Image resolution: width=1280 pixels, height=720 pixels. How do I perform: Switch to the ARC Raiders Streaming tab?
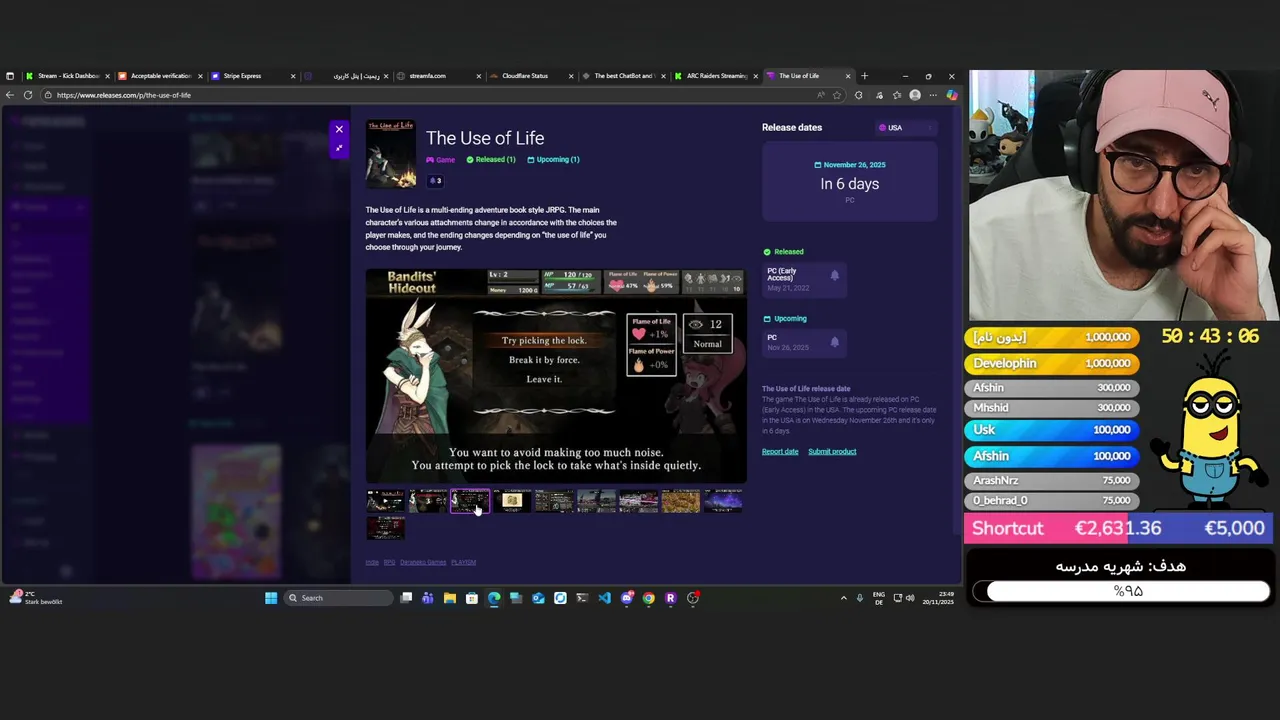tap(716, 76)
